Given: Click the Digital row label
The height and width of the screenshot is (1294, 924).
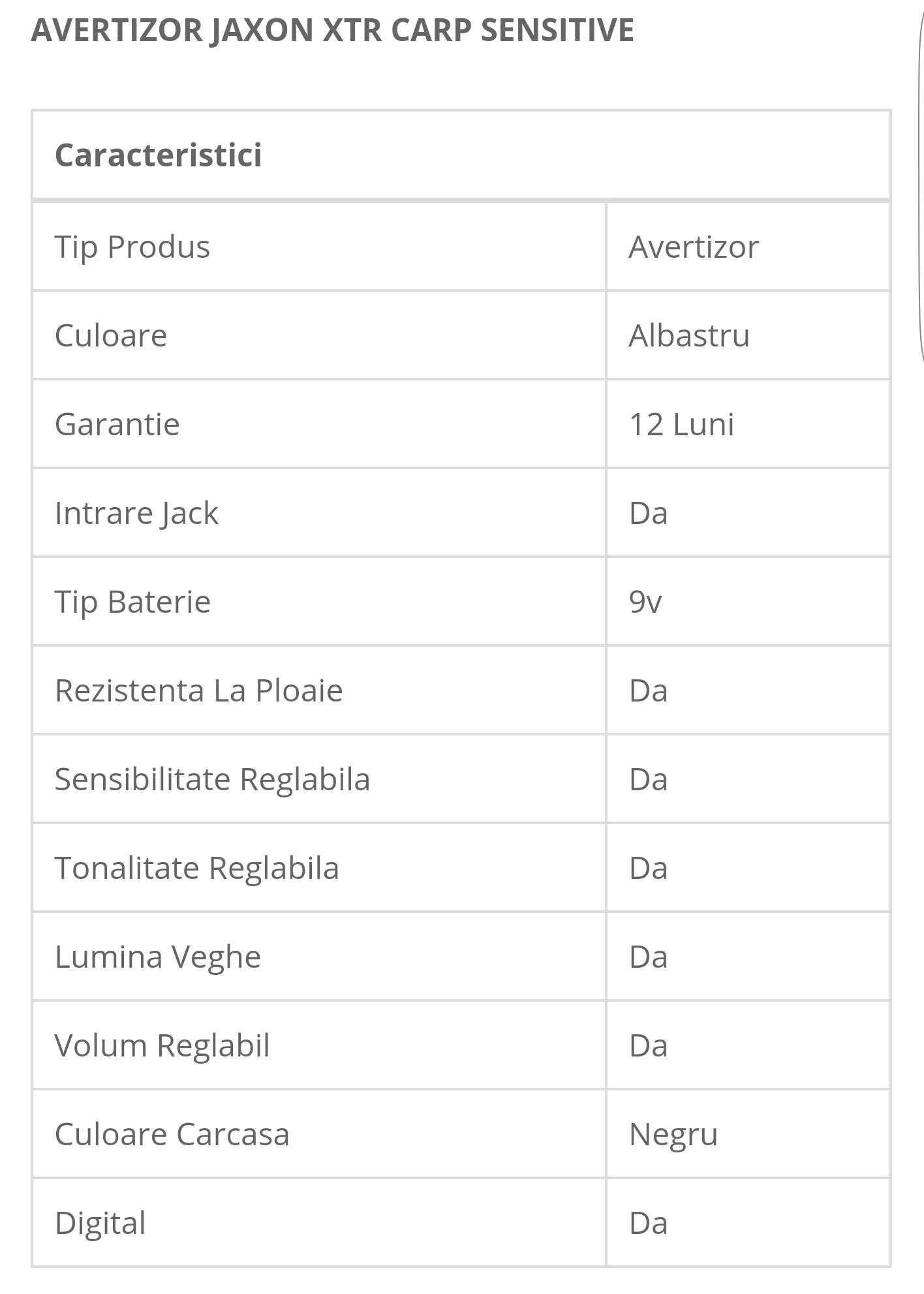Looking at the screenshot, I should 100,1223.
